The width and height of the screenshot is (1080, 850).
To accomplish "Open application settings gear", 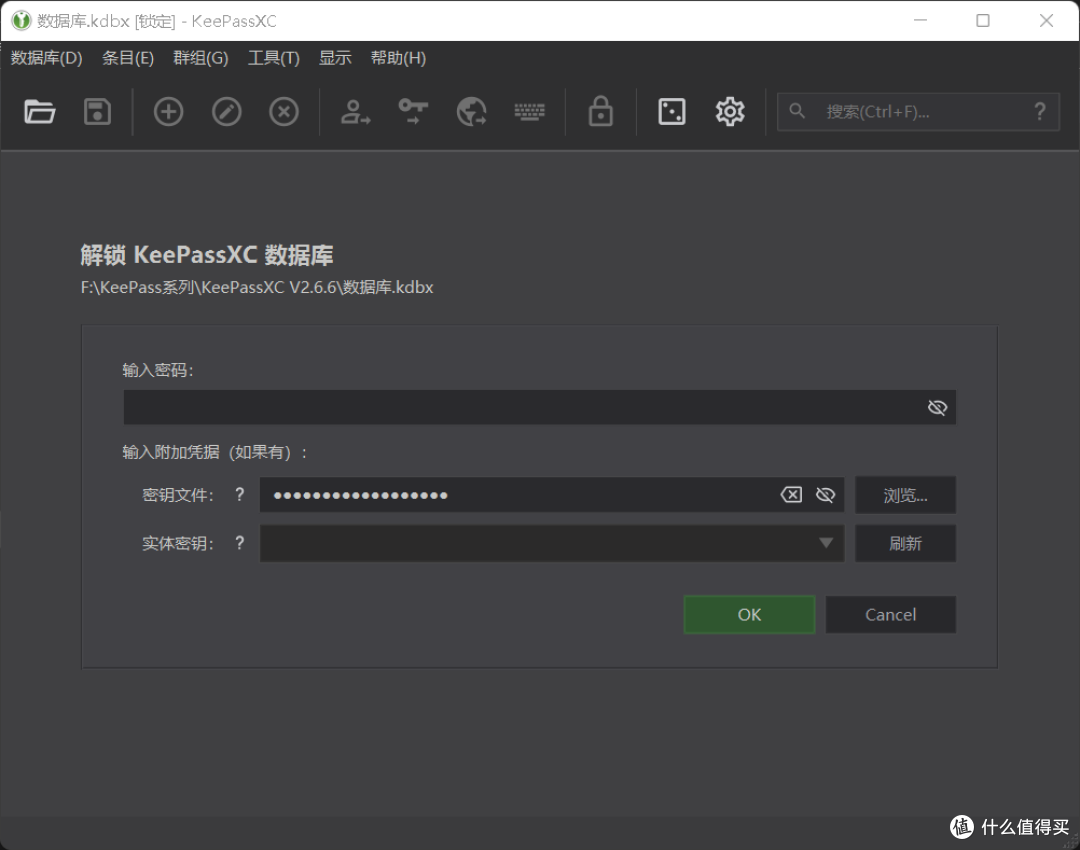I will pyautogui.click(x=729, y=111).
